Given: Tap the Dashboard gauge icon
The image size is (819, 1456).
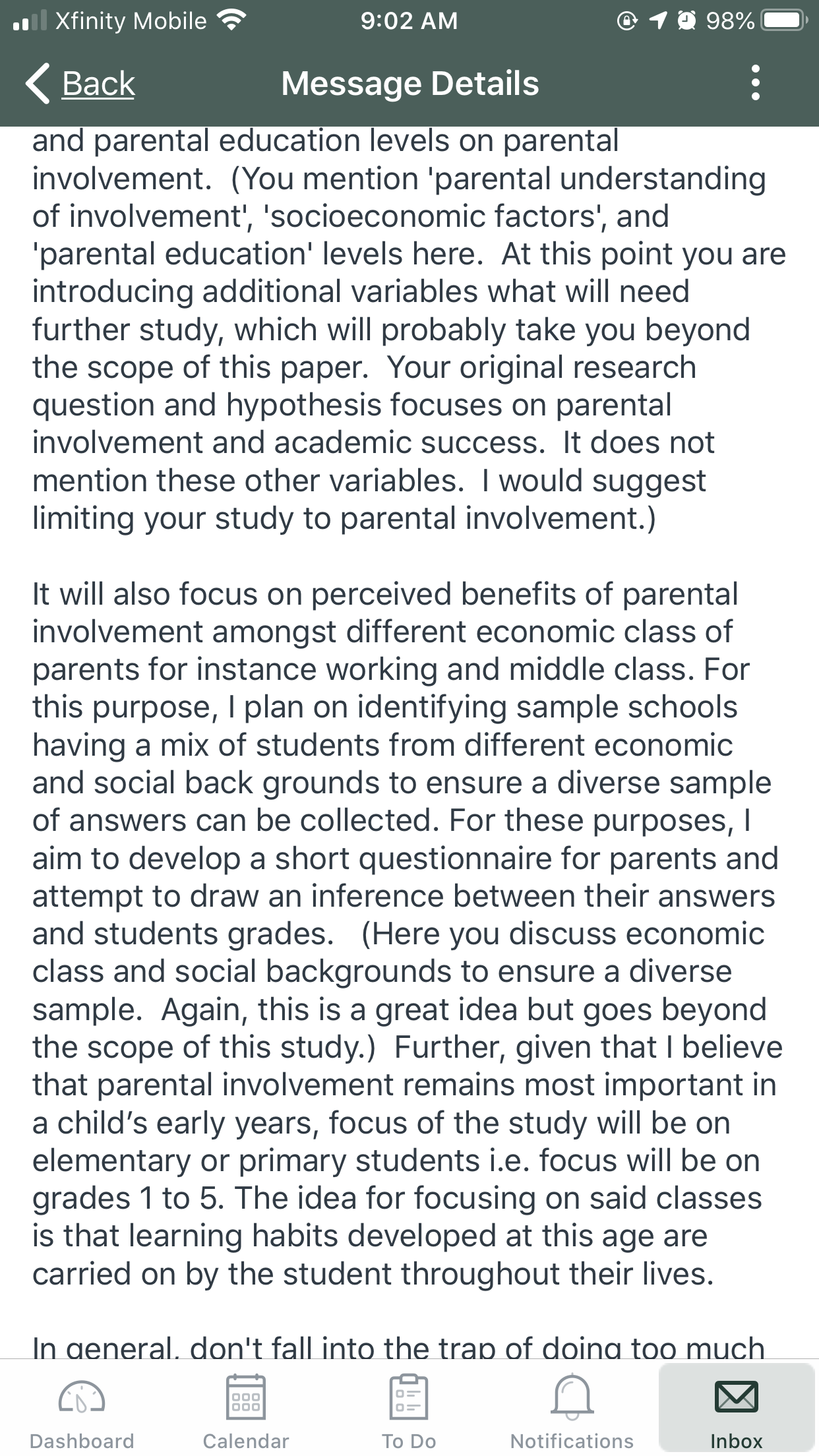Looking at the screenshot, I should [x=82, y=1396].
